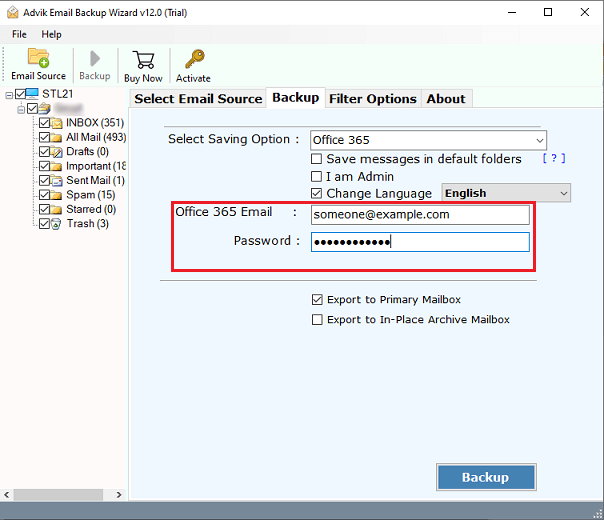Uncheck the Starred (0) checkbox
The width and height of the screenshot is (604, 520).
point(44,209)
